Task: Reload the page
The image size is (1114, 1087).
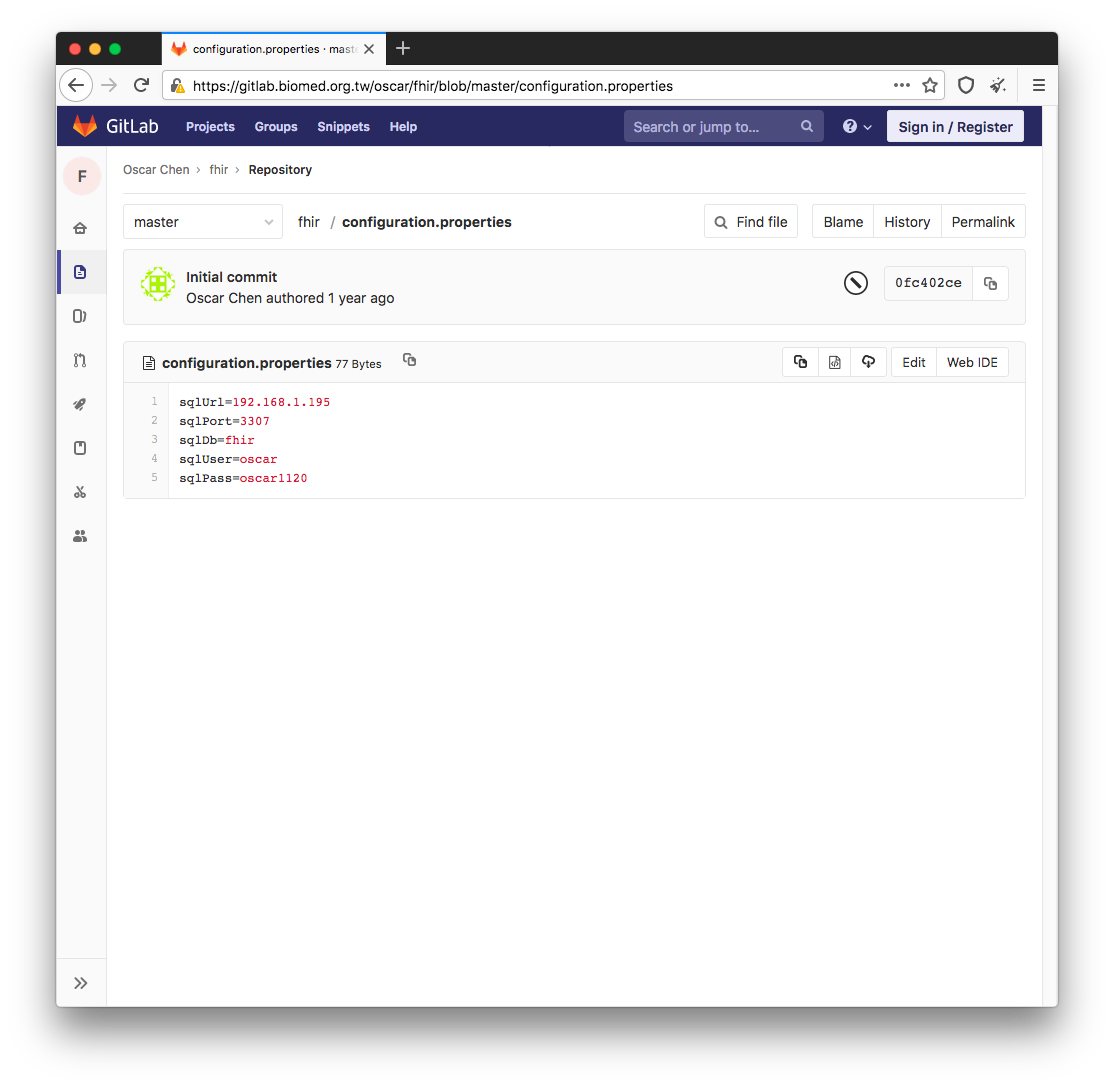Action: [141, 85]
